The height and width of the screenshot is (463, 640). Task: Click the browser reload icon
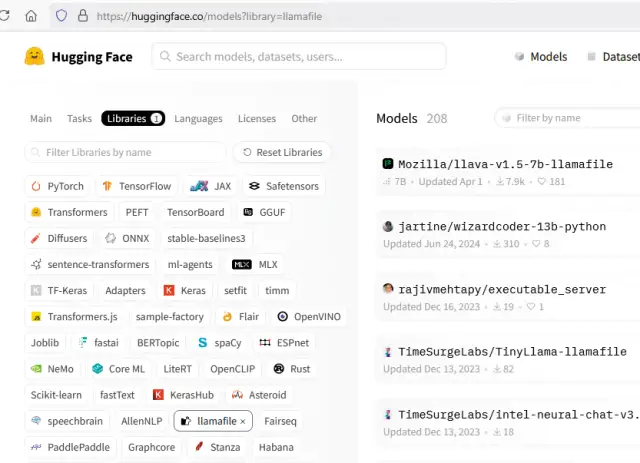4,16
